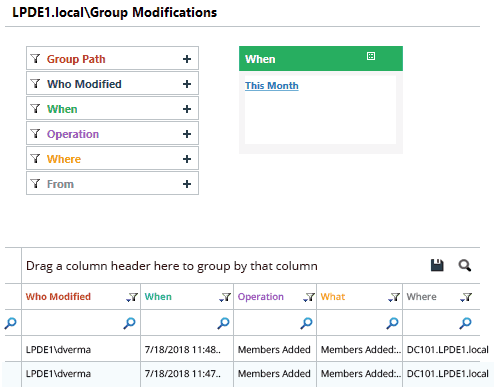Click the search magnifier under Who Modified column
Viewport: 494px width, 387px height.
pyautogui.click(x=129, y=323)
